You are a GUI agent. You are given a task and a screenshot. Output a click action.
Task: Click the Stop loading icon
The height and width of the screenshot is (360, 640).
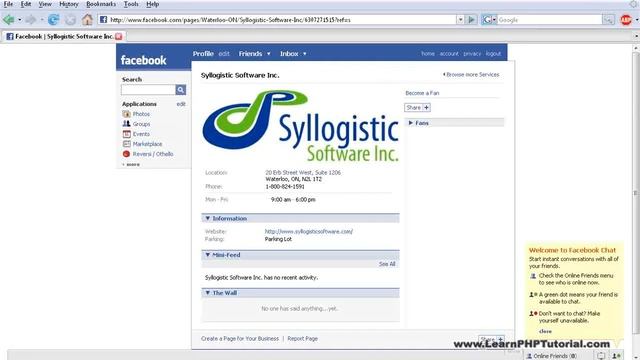[71, 20]
